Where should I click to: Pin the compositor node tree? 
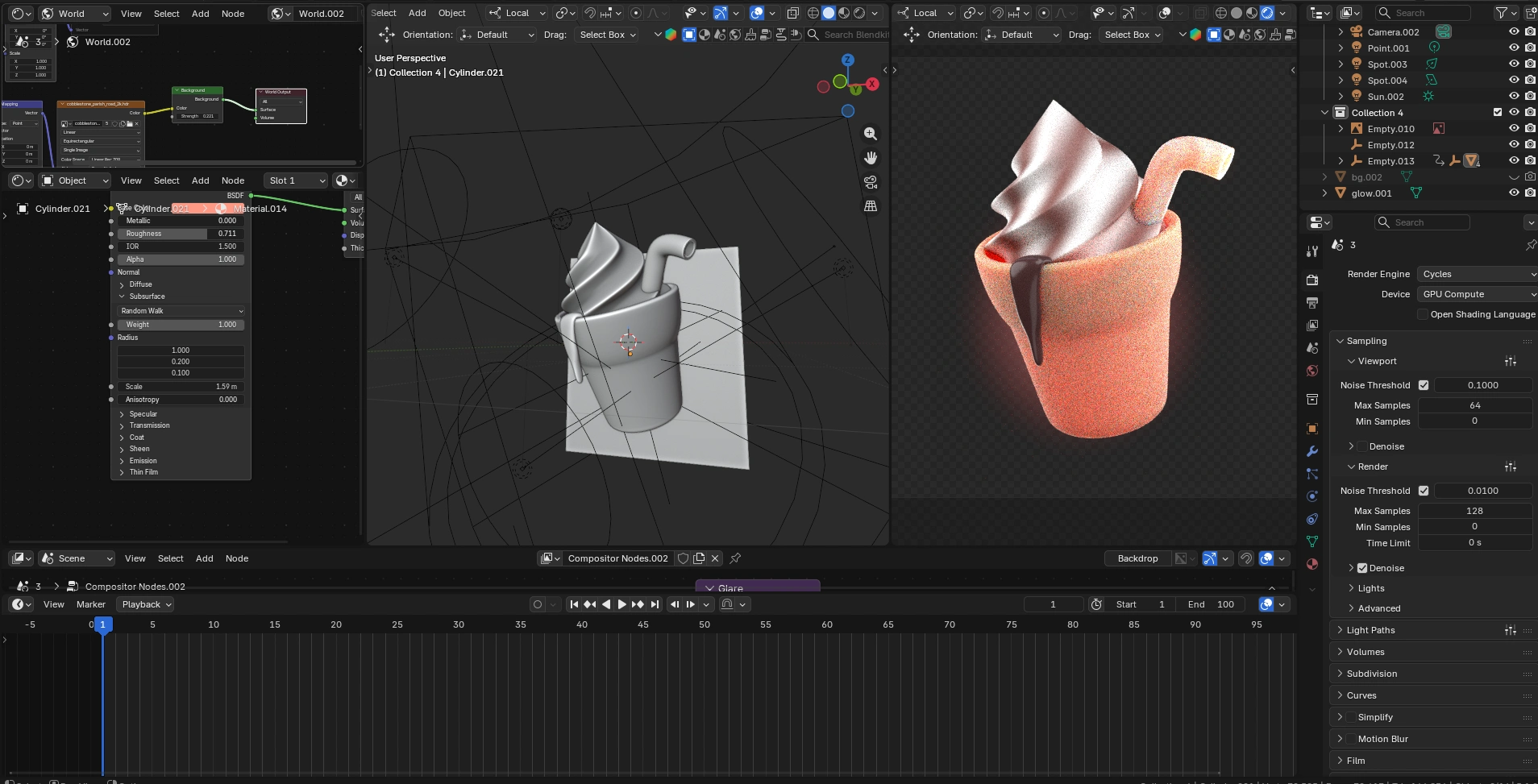[735, 558]
